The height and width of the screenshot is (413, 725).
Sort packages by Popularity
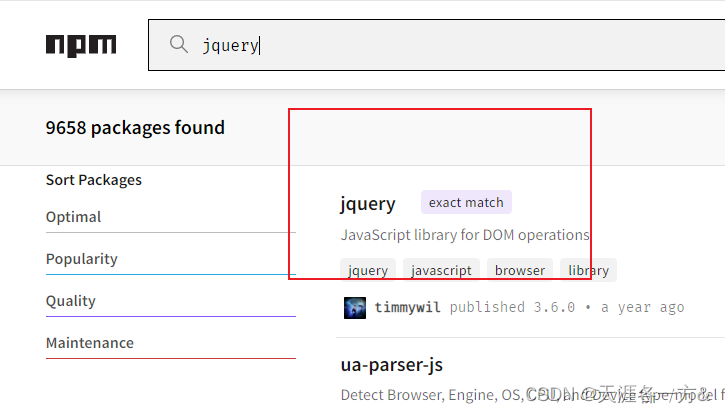[82, 259]
